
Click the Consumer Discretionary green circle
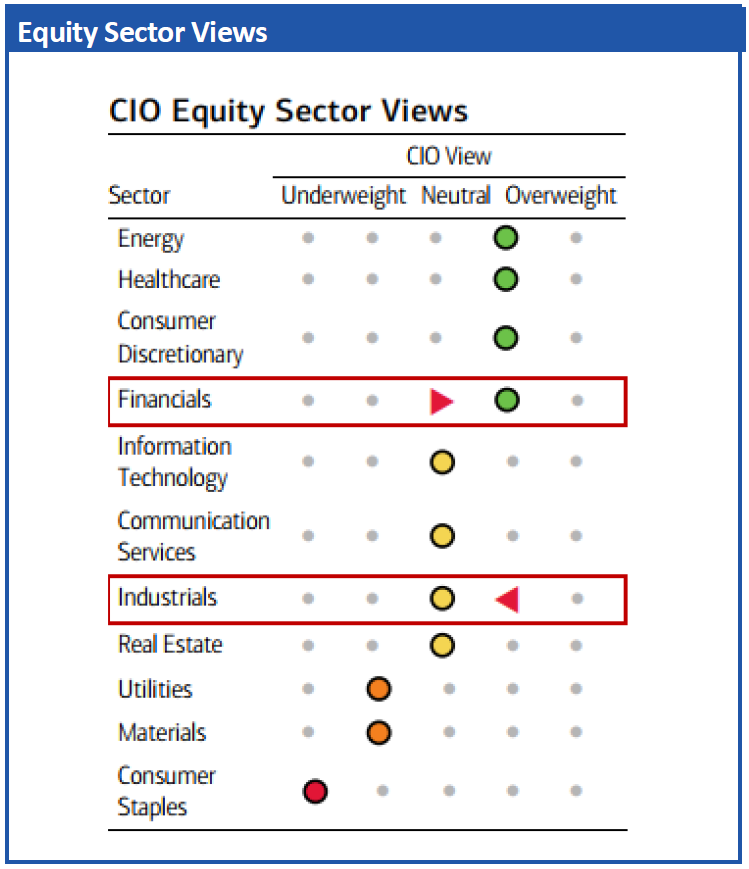pyautogui.click(x=506, y=338)
